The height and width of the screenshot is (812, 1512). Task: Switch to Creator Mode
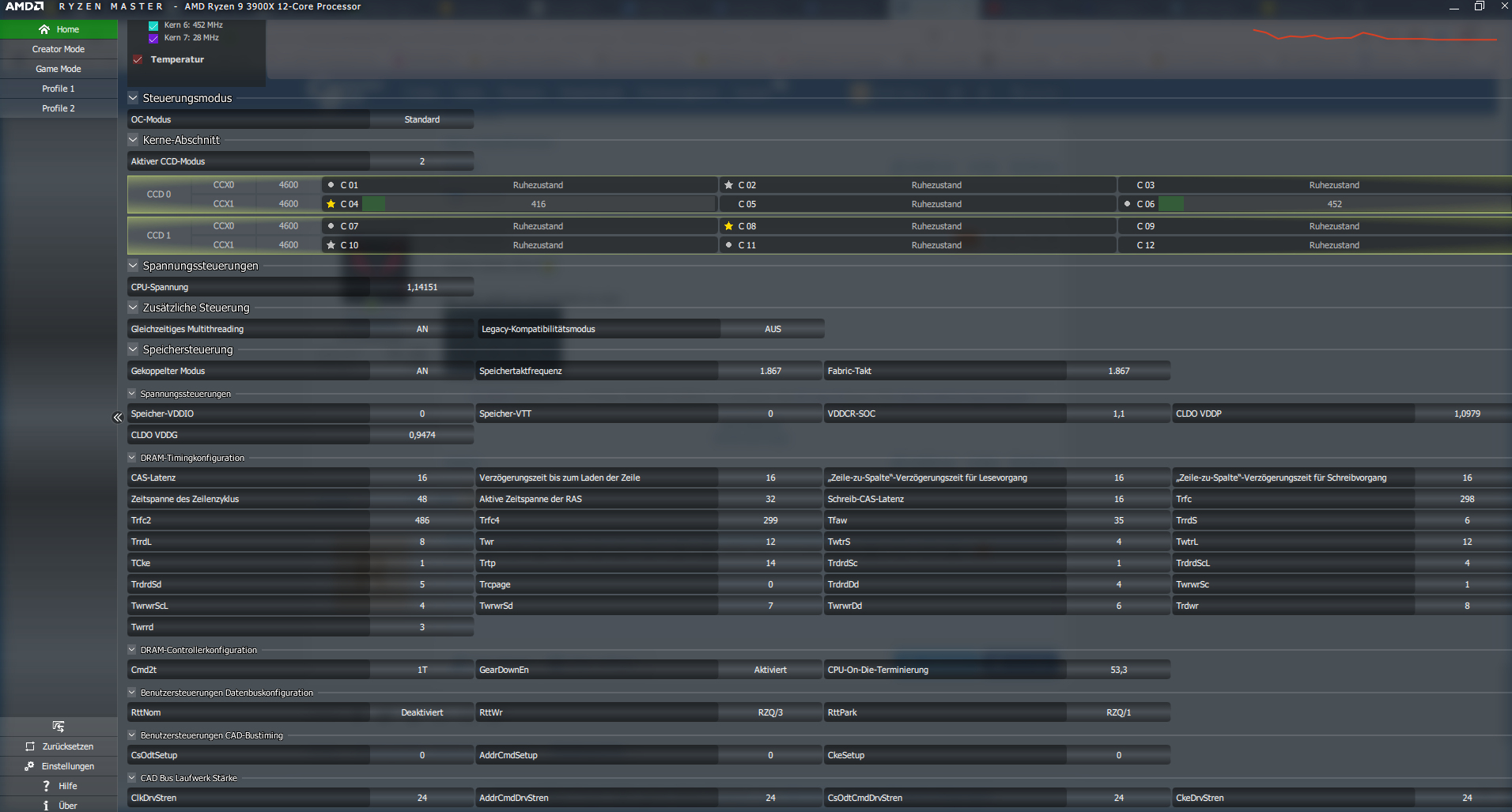coord(59,49)
